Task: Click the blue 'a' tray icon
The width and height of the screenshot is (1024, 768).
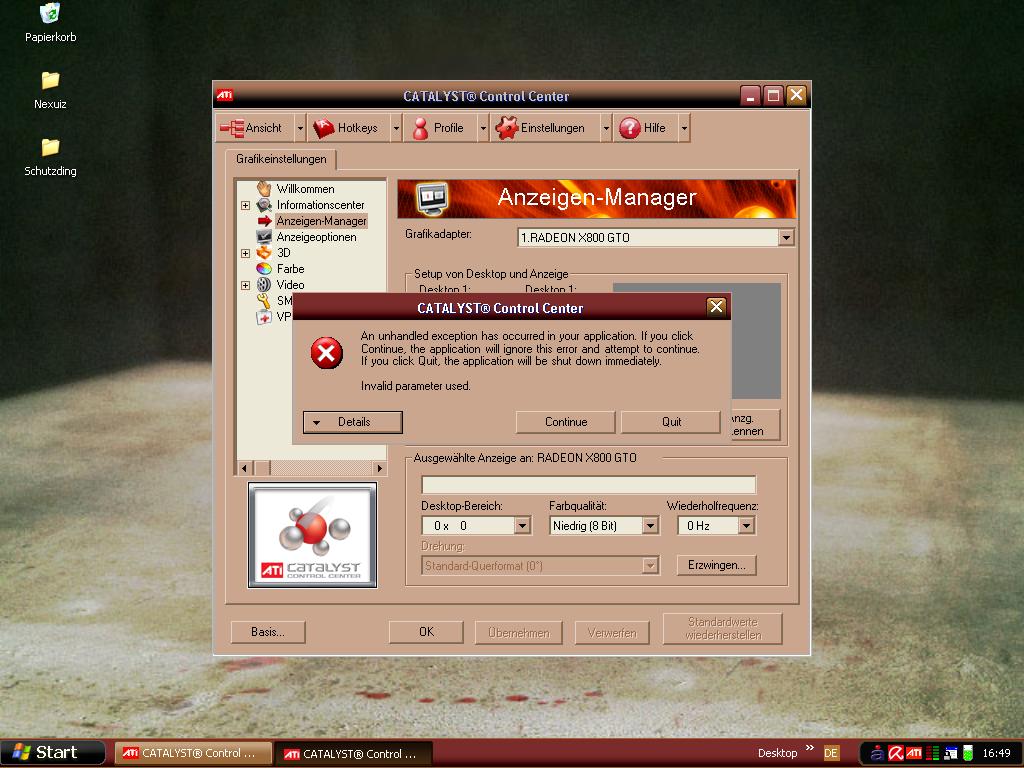Action: pos(877,753)
